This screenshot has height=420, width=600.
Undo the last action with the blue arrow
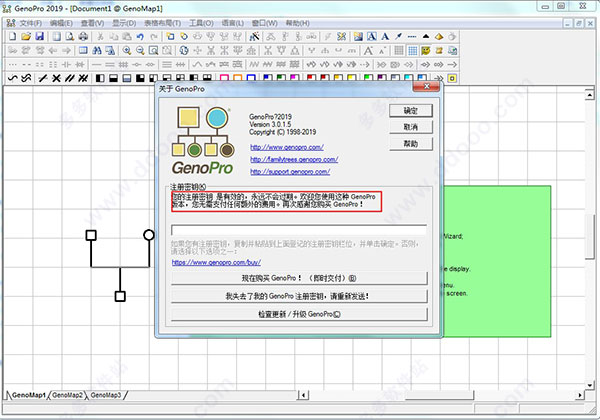pyautogui.click(x=140, y=37)
